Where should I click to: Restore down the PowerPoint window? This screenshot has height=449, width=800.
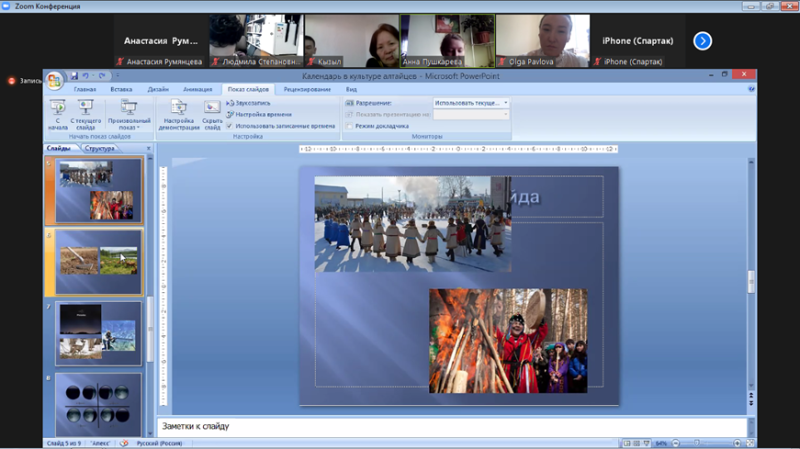724,74
